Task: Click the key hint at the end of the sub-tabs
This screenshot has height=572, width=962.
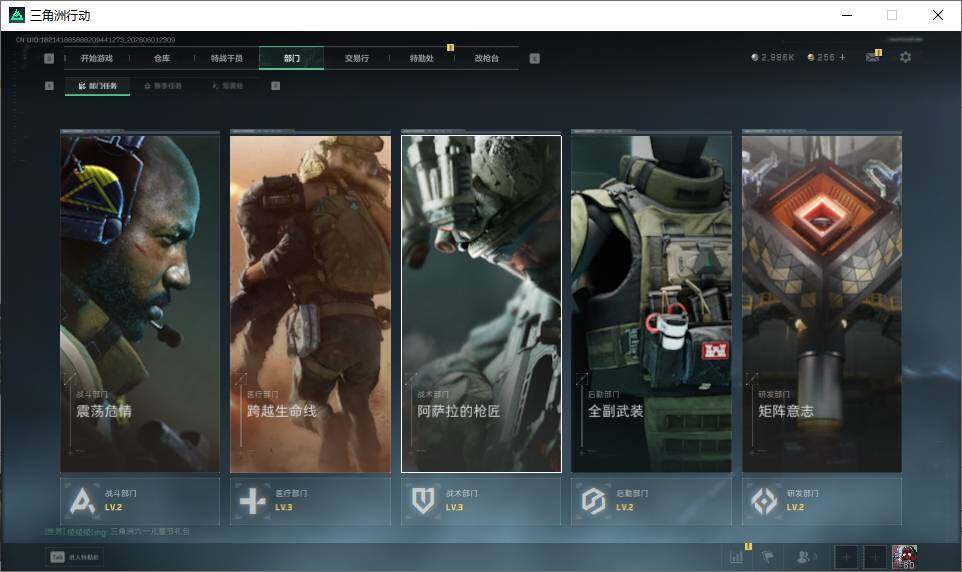Action: tap(275, 86)
